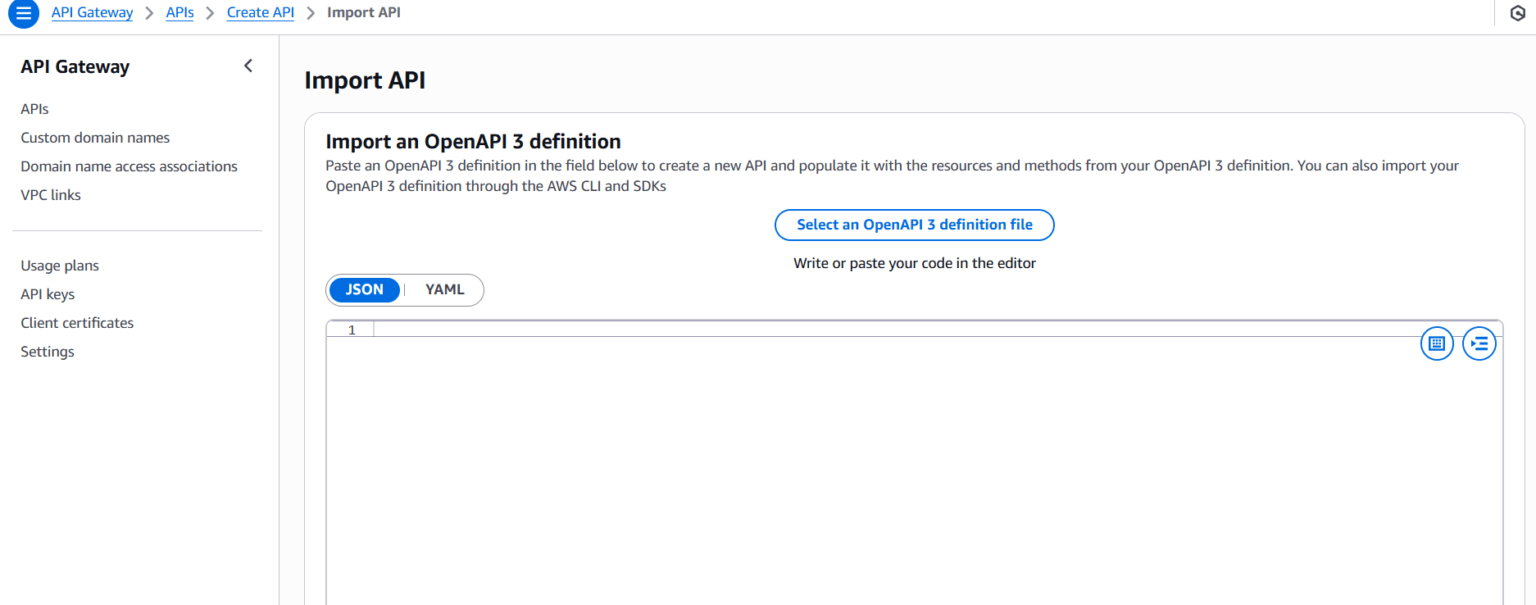The width and height of the screenshot is (1536, 605).
Task: Click Select an OpenAPI 3 definition file
Action: (x=913, y=224)
